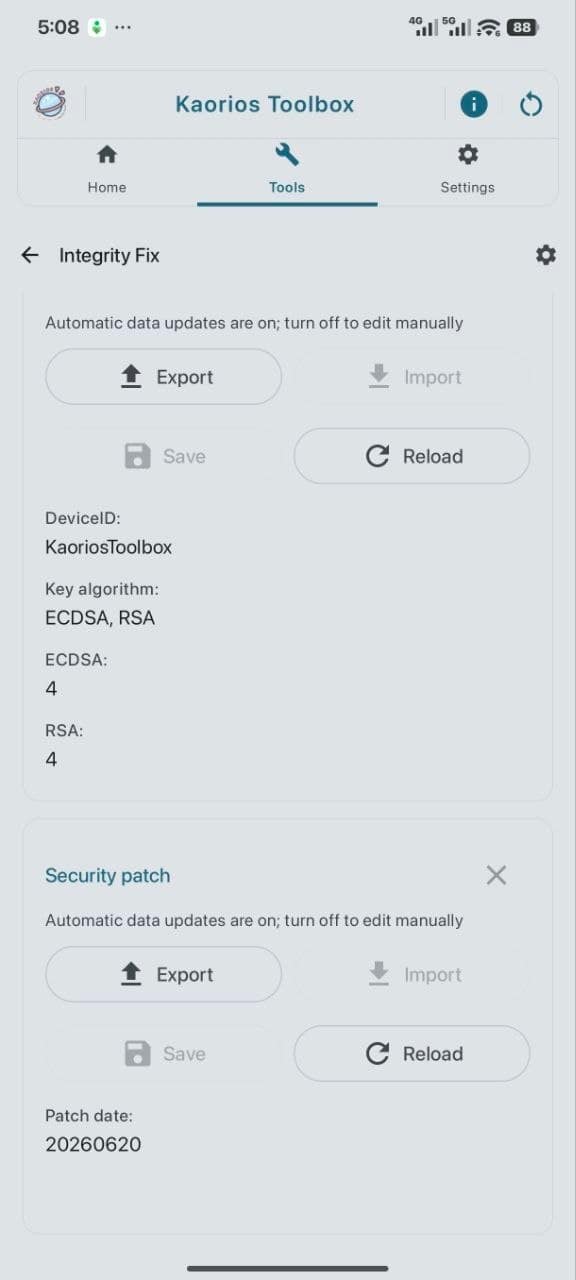Click the disabled Save in keybox section
Viewport: 576px width, 1280px height.
(164, 456)
